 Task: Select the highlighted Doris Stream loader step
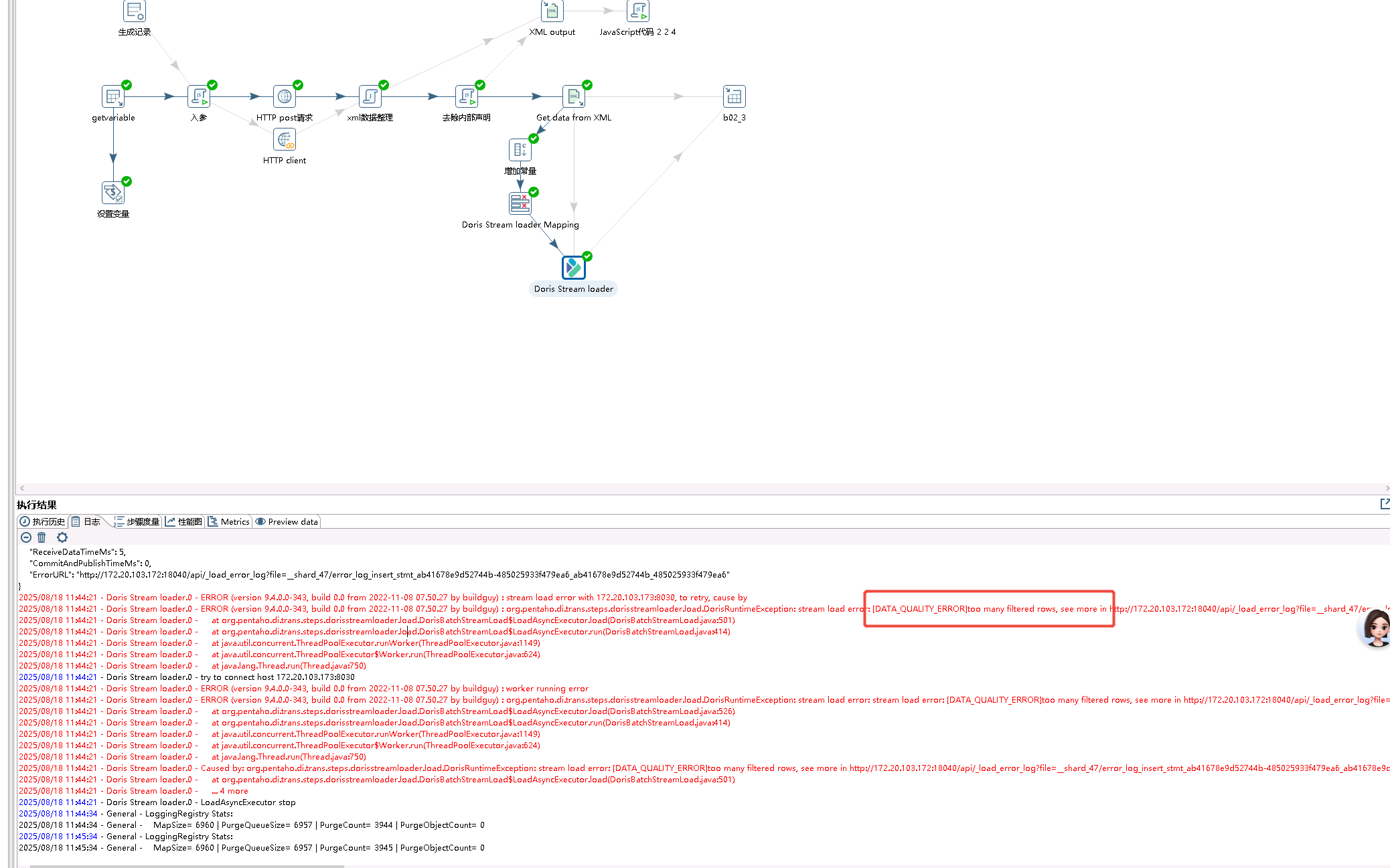click(573, 268)
